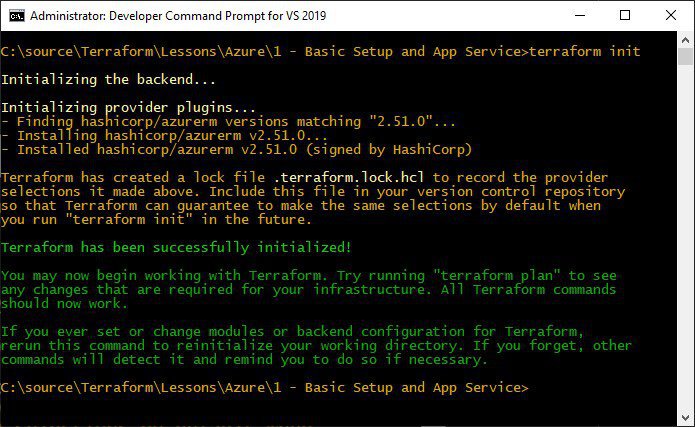Click the empty scrollbar track below thumb

click(685, 237)
